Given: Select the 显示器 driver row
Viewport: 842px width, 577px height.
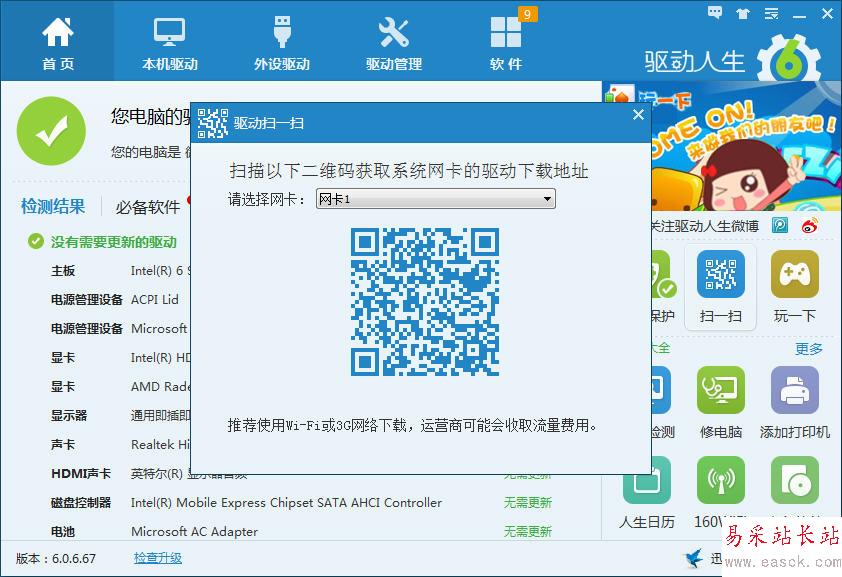Looking at the screenshot, I should tap(119, 416).
